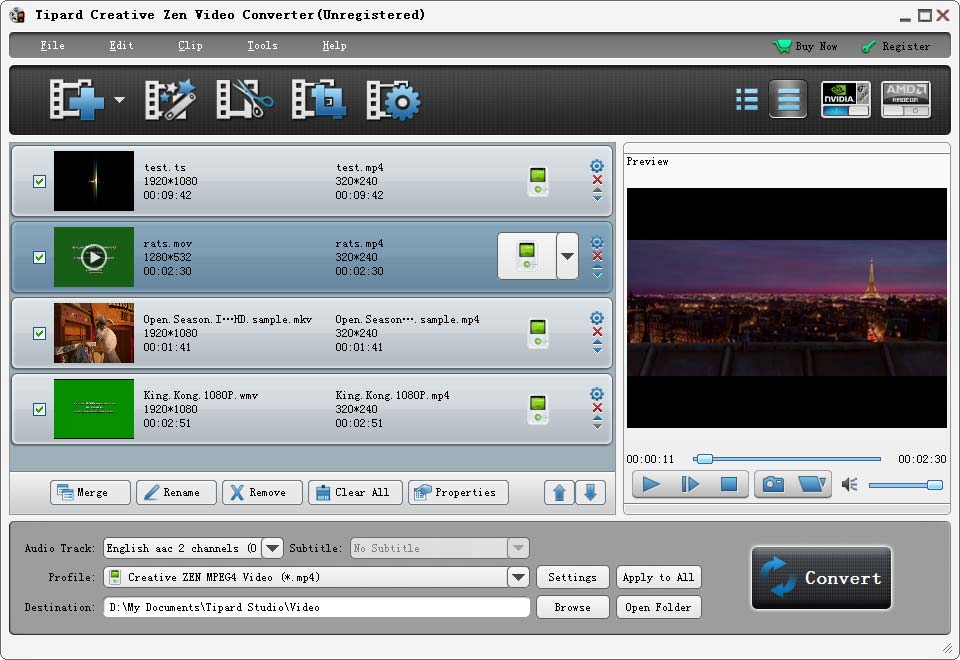This screenshot has height=660, width=960.
Task: Click the Add Video file icon
Action: pyautogui.click(x=76, y=99)
